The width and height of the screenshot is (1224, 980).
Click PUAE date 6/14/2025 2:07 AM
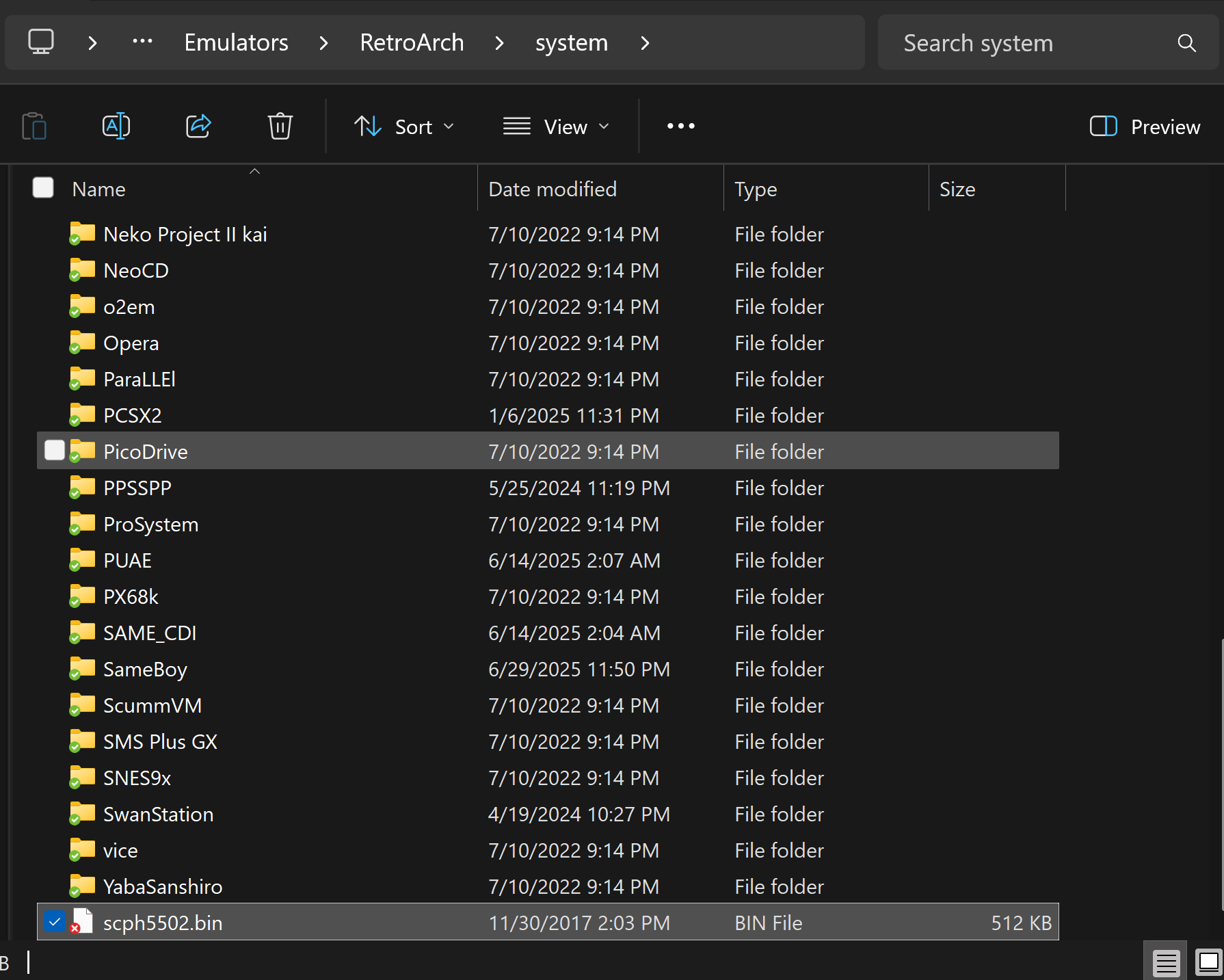point(574,560)
